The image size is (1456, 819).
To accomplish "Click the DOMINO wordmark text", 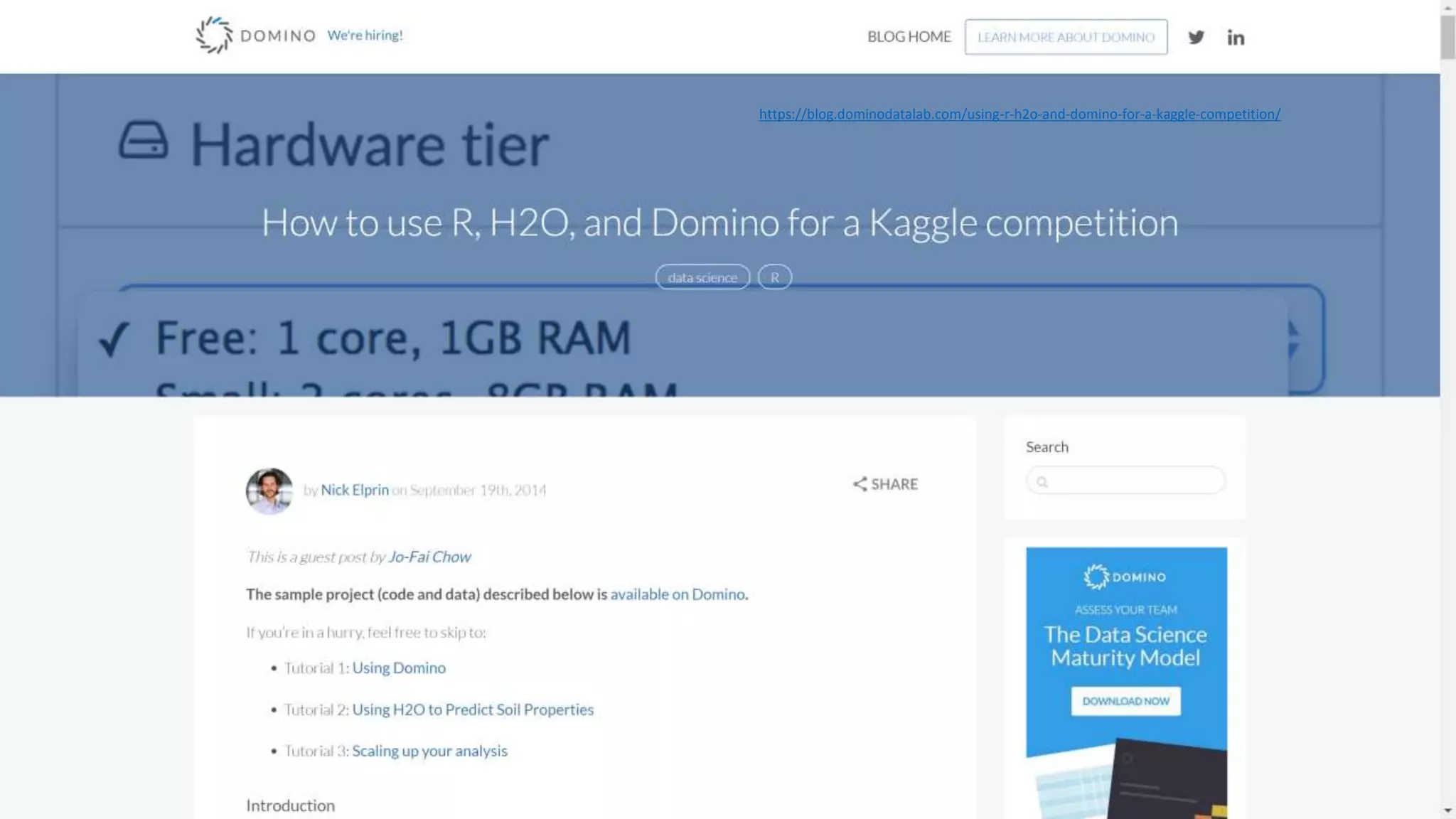I will (x=278, y=36).
